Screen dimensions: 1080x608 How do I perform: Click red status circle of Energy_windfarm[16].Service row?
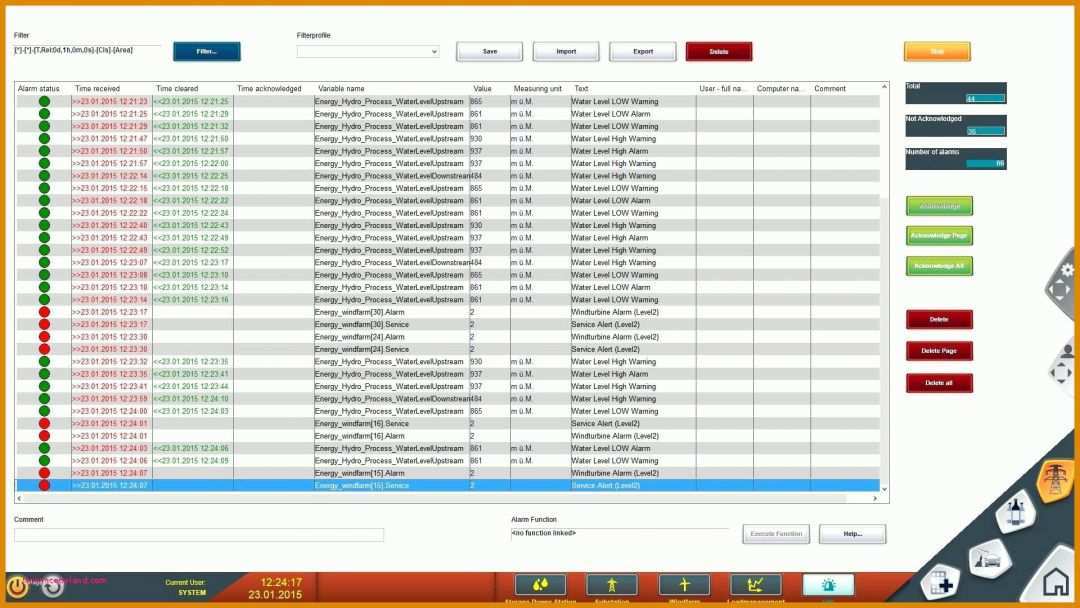[44, 423]
